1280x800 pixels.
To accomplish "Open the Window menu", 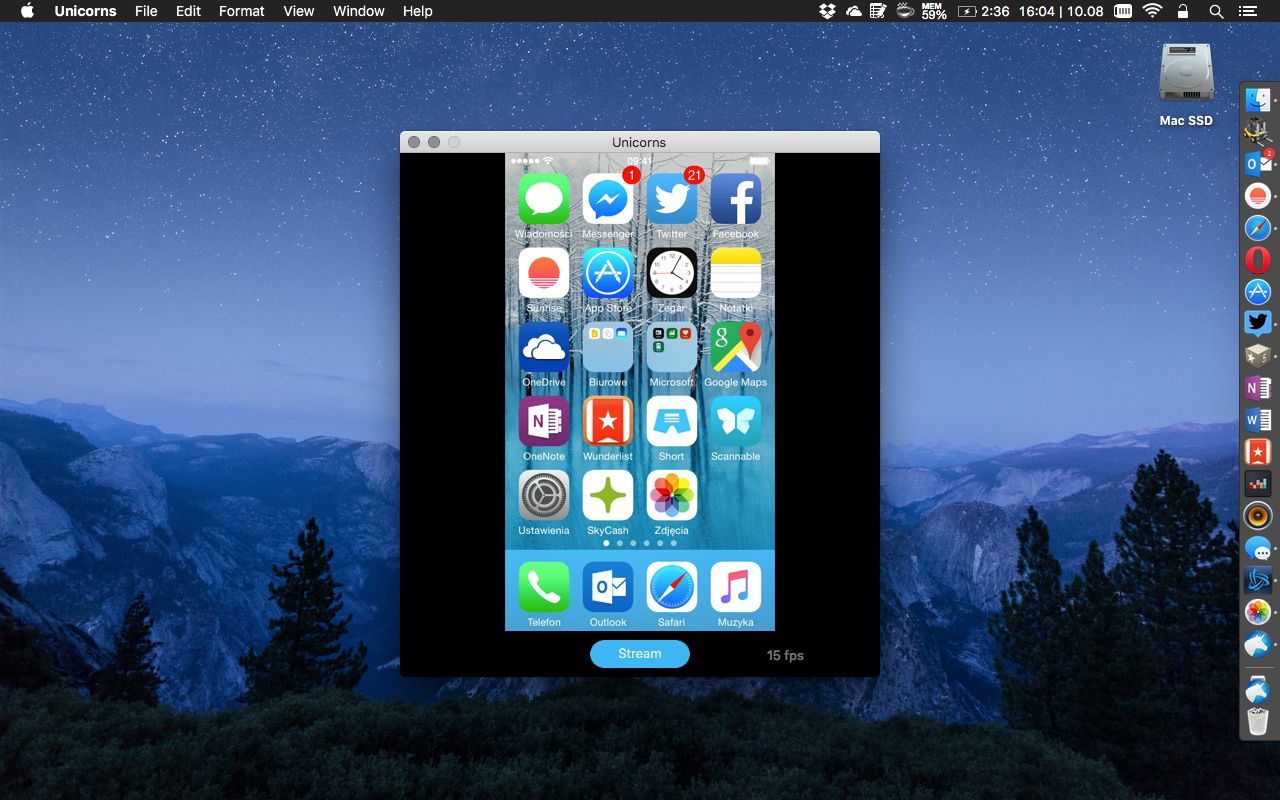I will tap(359, 11).
